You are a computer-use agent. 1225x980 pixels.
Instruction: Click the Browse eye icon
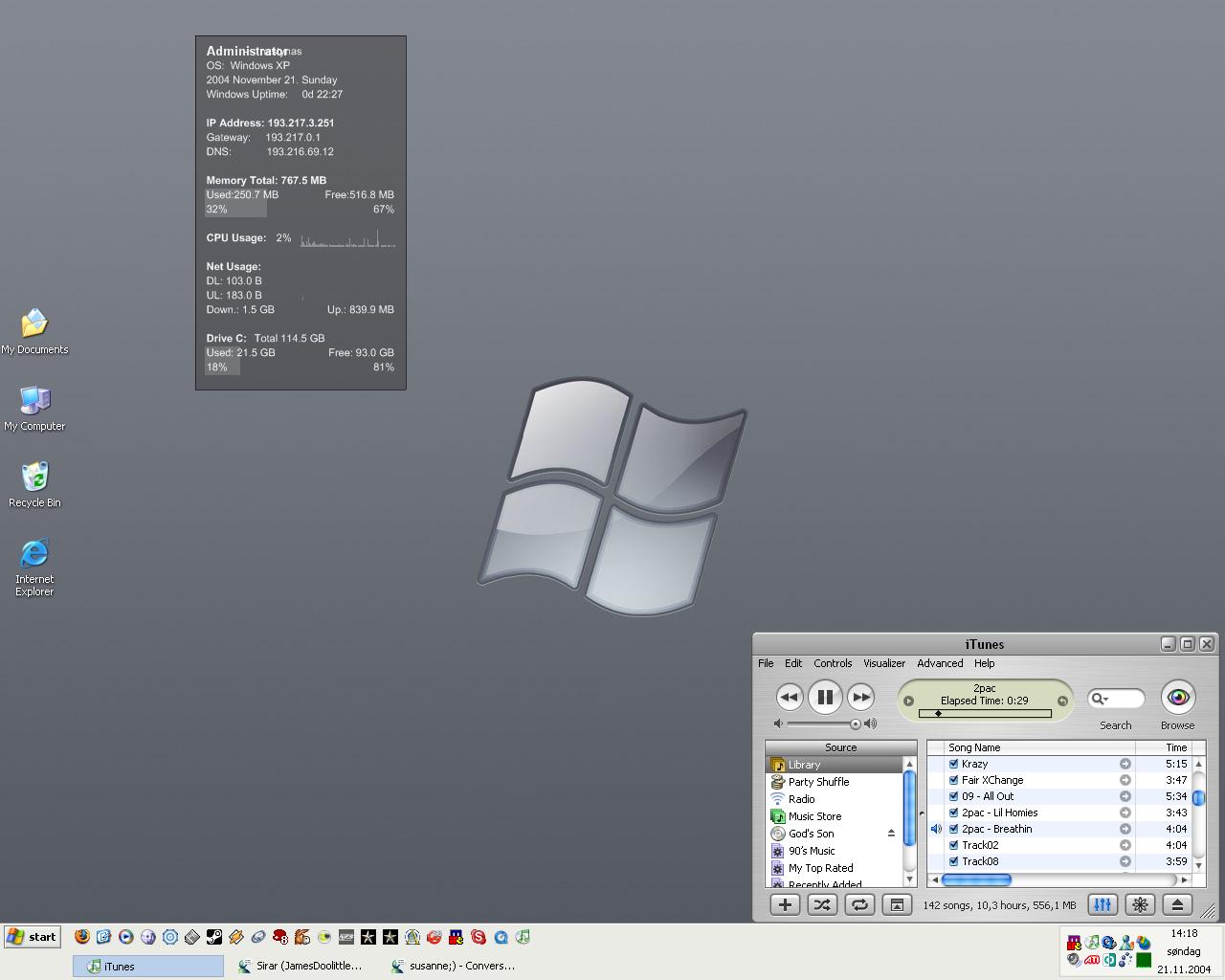[1178, 698]
